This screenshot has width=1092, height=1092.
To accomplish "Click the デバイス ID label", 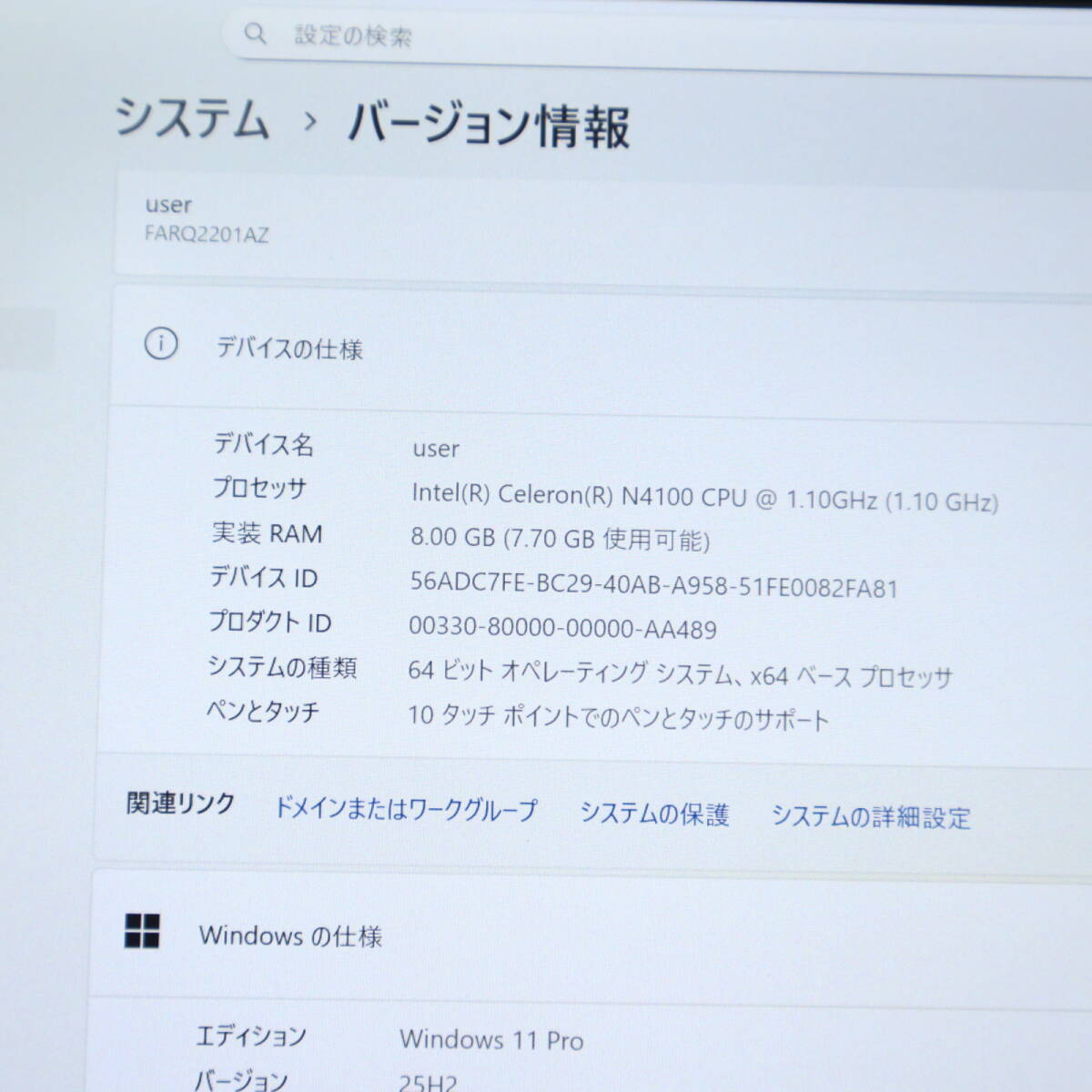I will point(263,577).
